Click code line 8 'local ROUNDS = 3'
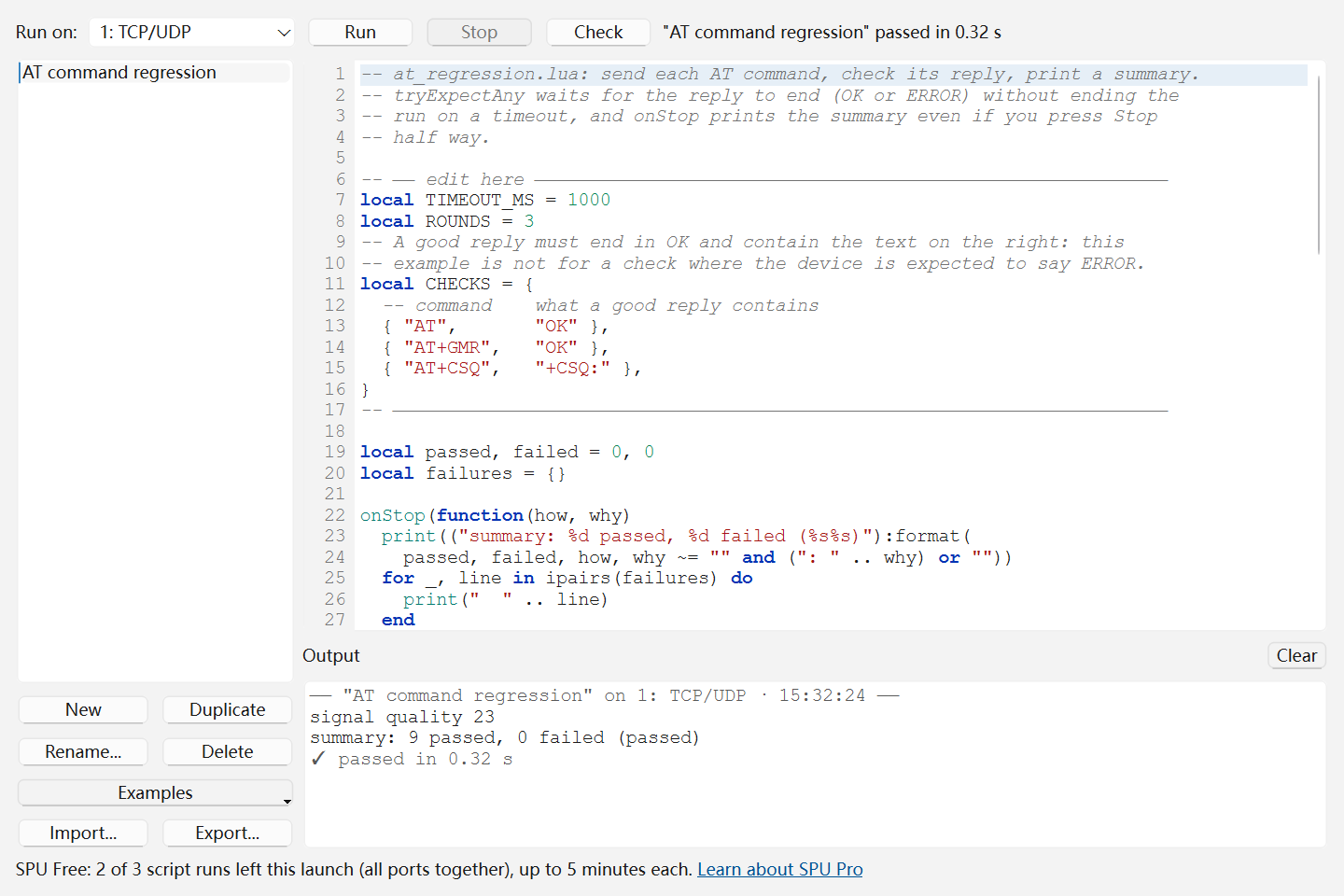The image size is (1344, 896). pyautogui.click(x=447, y=221)
